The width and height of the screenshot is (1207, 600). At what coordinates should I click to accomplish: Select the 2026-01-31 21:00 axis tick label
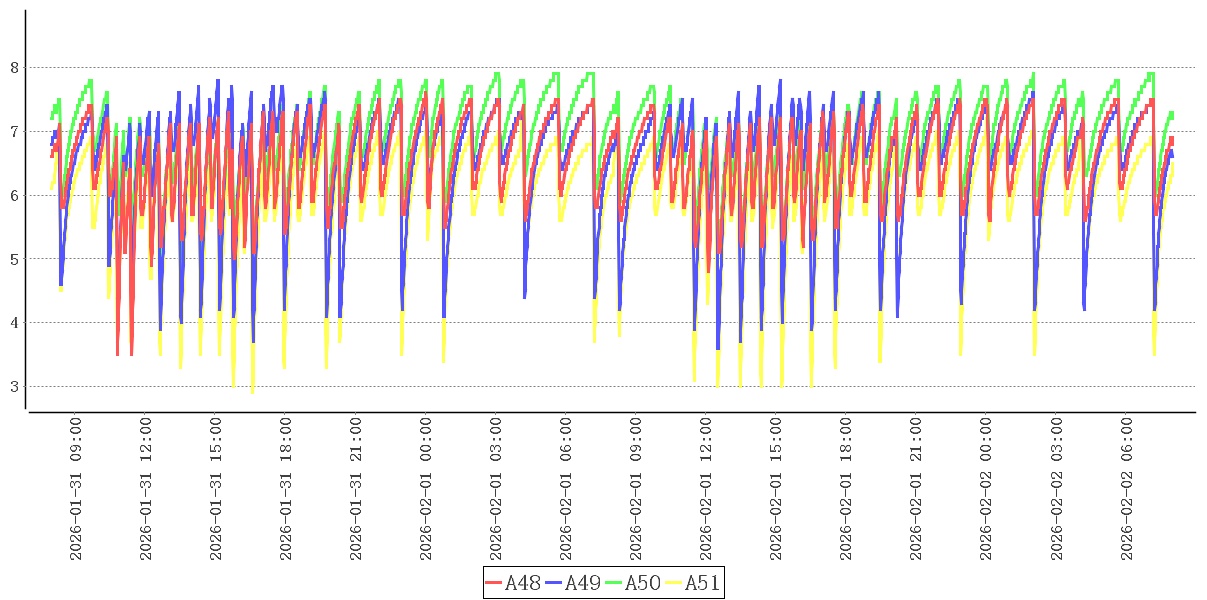(356, 489)
